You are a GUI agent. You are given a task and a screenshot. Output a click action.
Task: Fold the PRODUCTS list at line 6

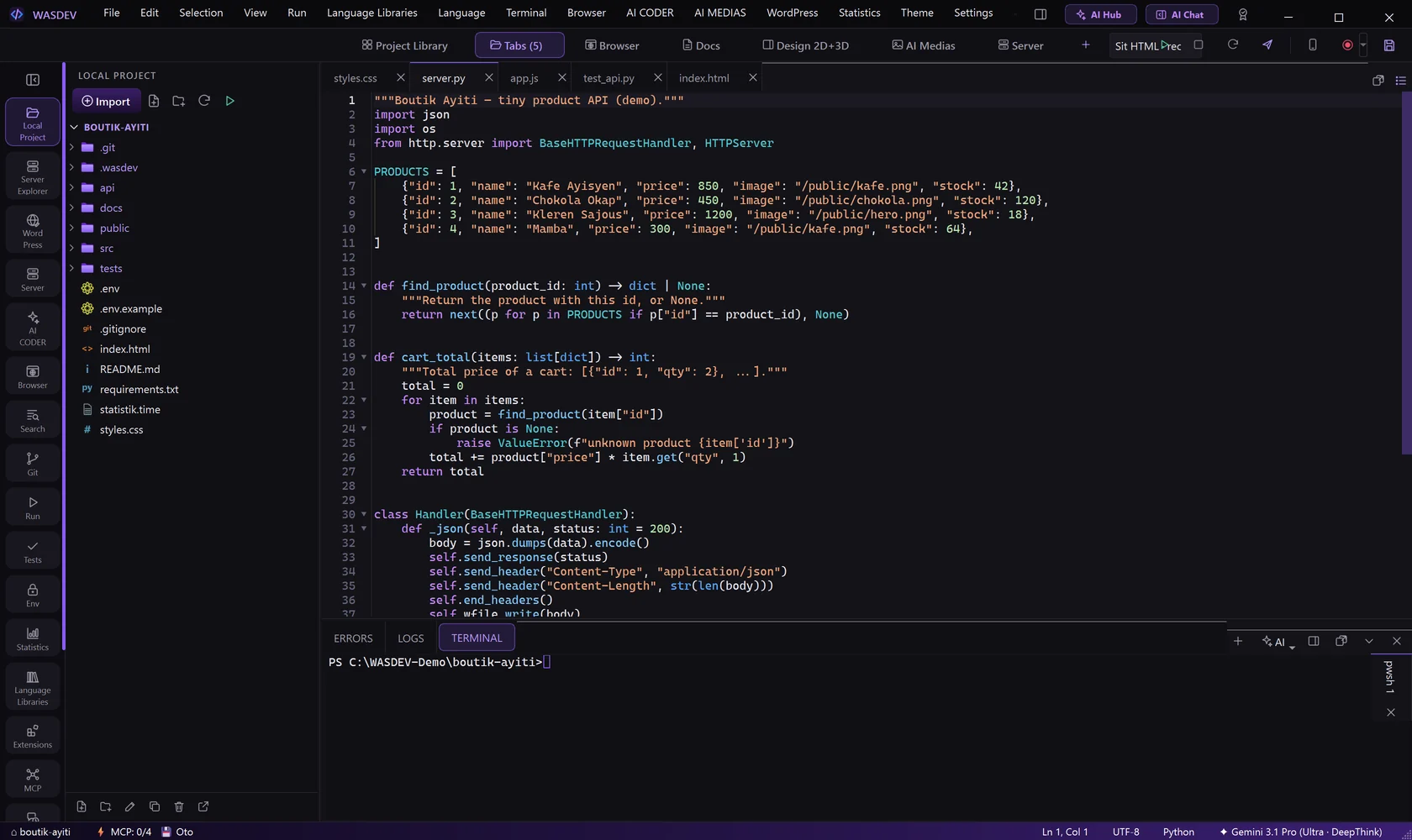[x=364, y=171]
